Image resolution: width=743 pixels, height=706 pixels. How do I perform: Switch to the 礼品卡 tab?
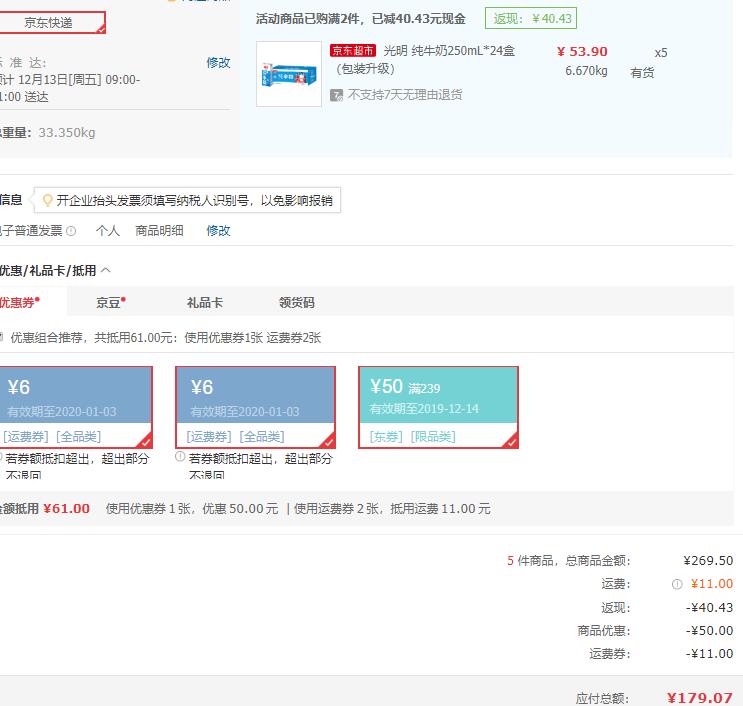pyautogui.click(x=205, y=302)
